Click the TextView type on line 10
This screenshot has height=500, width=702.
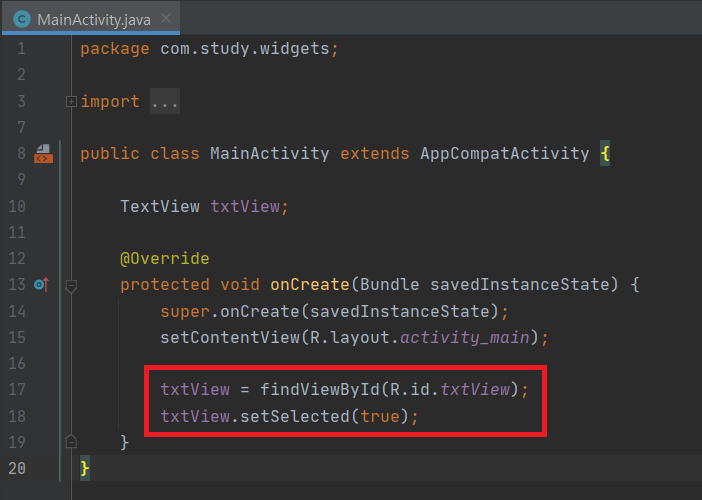[160, 206]
